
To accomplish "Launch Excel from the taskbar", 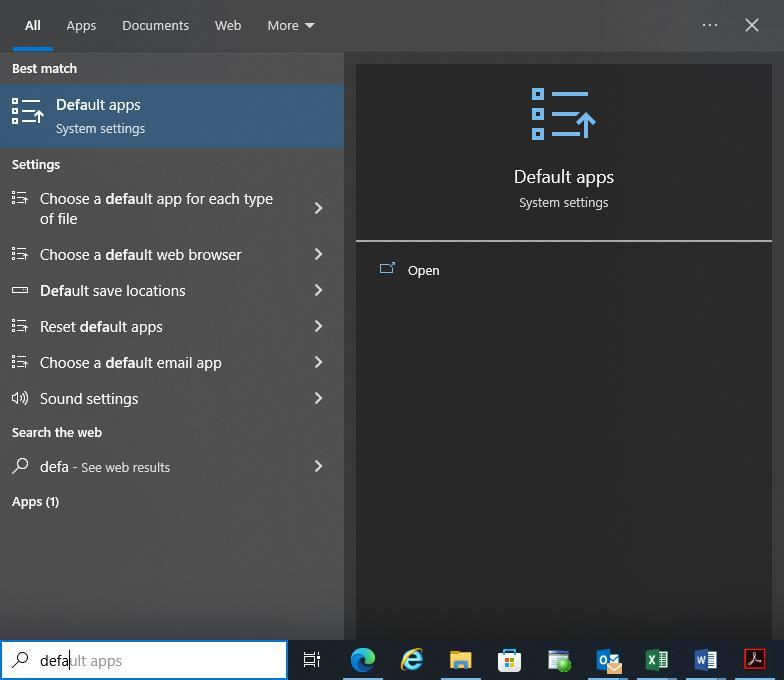I will coord(656,660).
